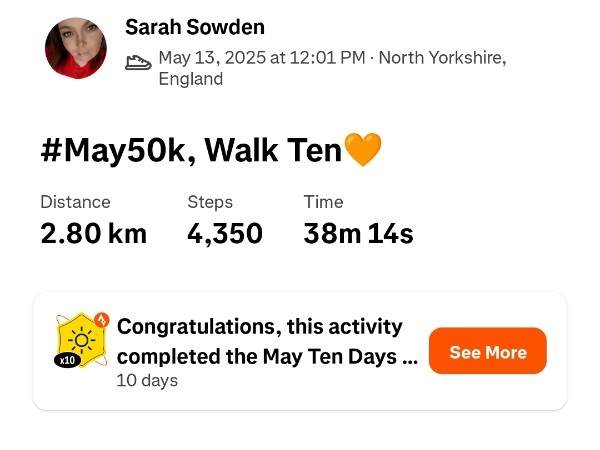Image resolution: width=600 pixels, height=450 pixels.
Task: Click the orange heart emoji
Action: pyautogui.click(x=362, y=151)
